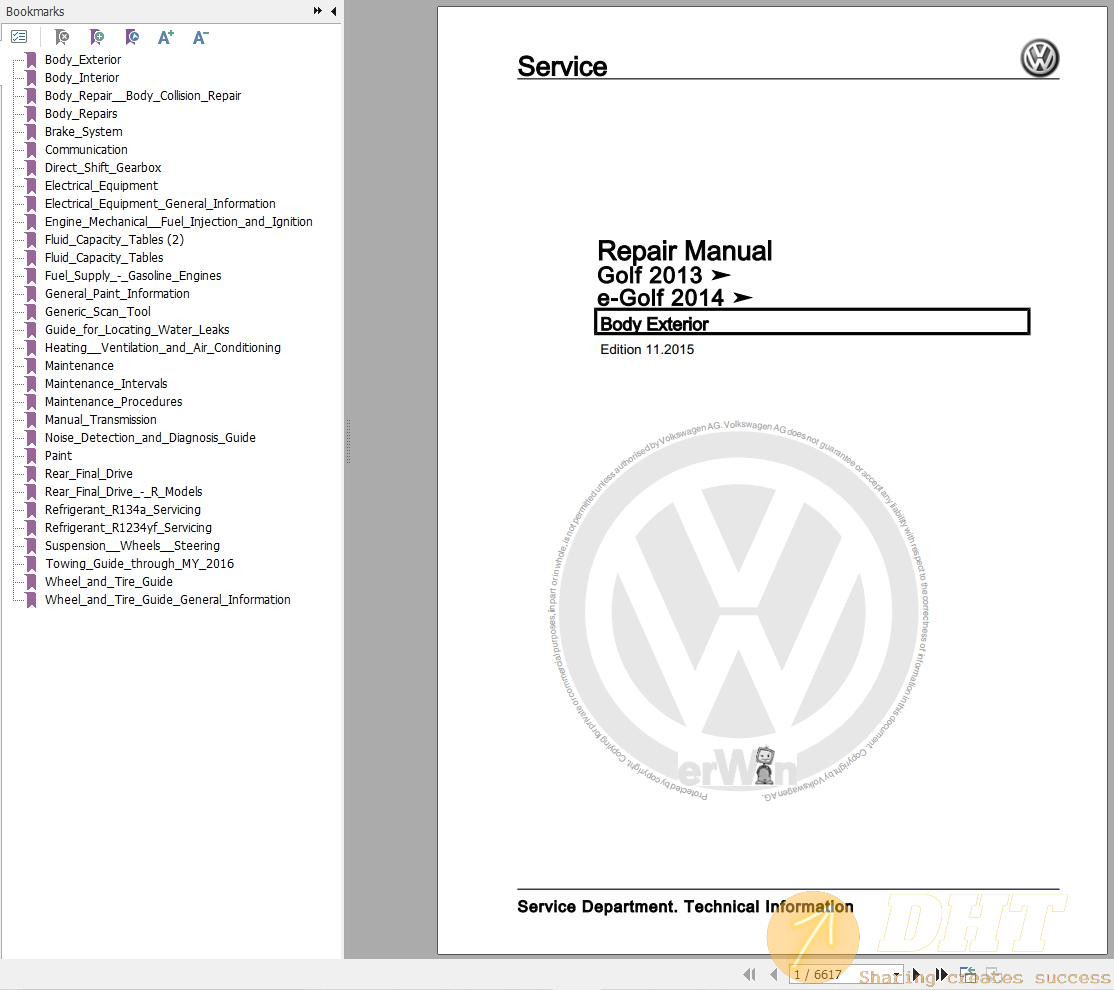This screenshot has width=1114, height=990.
Task: Go to the General_Paint_Information bookmark
Action: (117, 294)
